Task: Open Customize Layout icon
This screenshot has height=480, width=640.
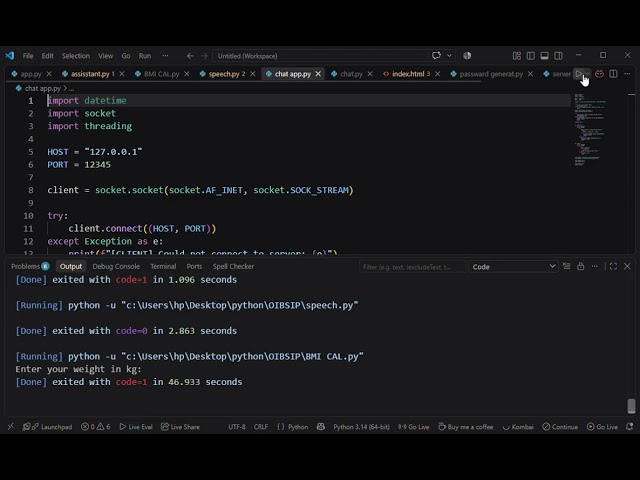Action: [x=517, y=56]
